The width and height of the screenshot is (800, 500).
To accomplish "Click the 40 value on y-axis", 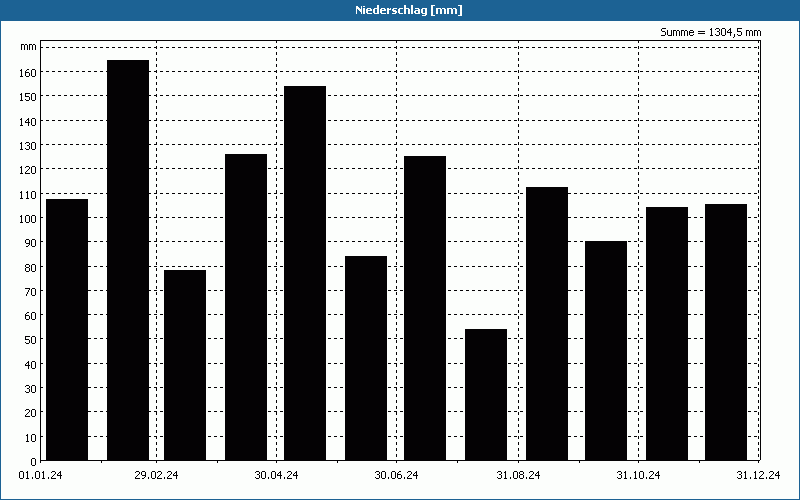I will (x=32, y=365).
